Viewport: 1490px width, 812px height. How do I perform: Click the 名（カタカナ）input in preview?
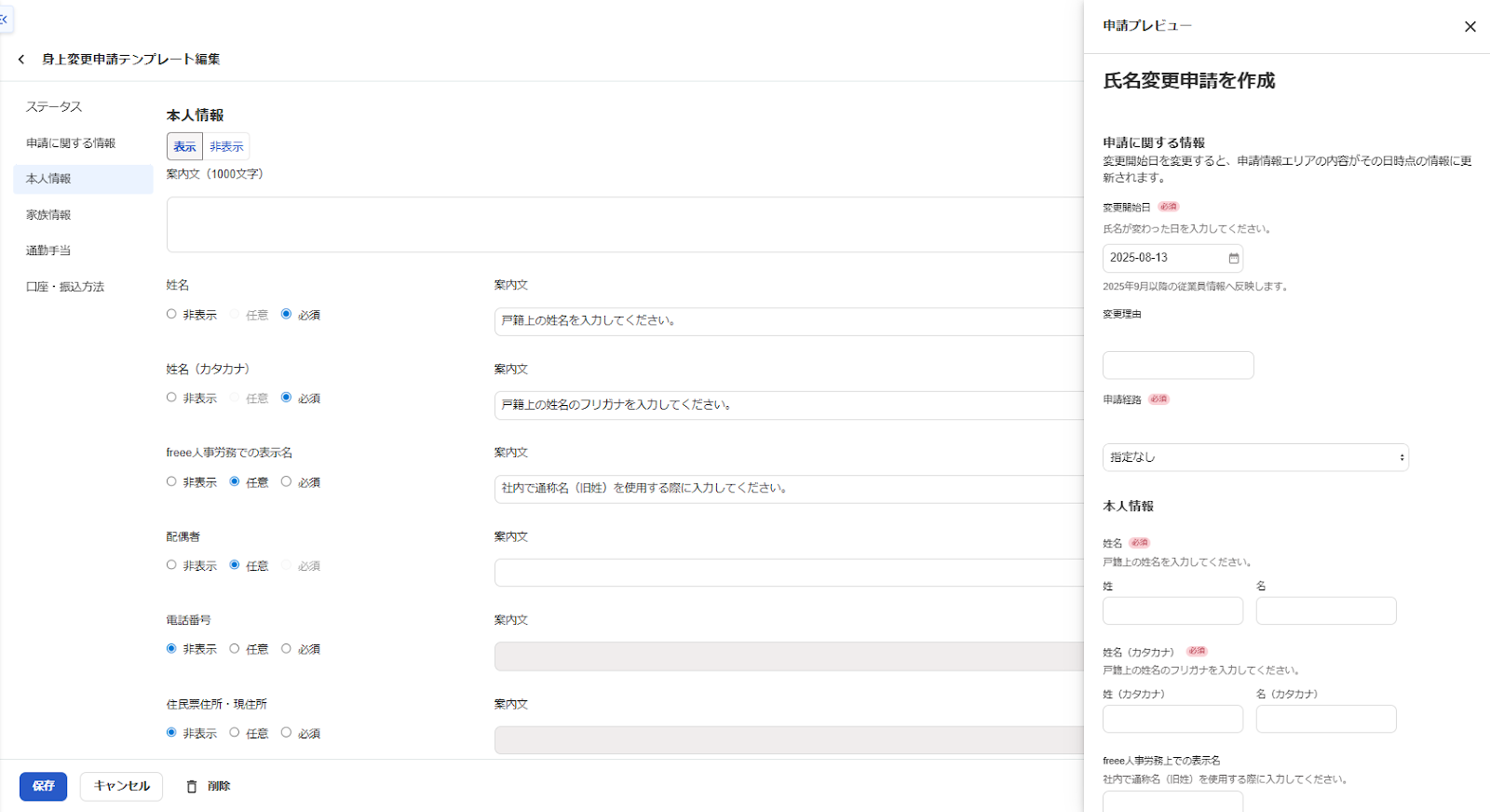click(x=1326, y=719)
